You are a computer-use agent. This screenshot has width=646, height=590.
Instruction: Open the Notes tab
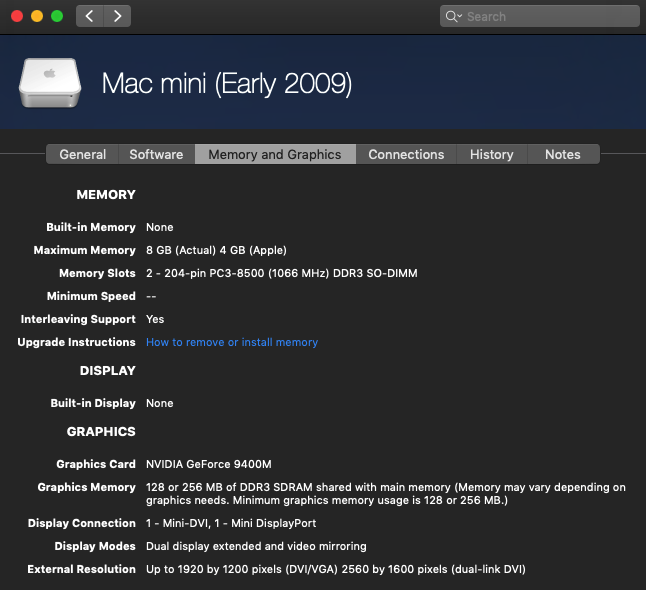click(x=563, y=154)
